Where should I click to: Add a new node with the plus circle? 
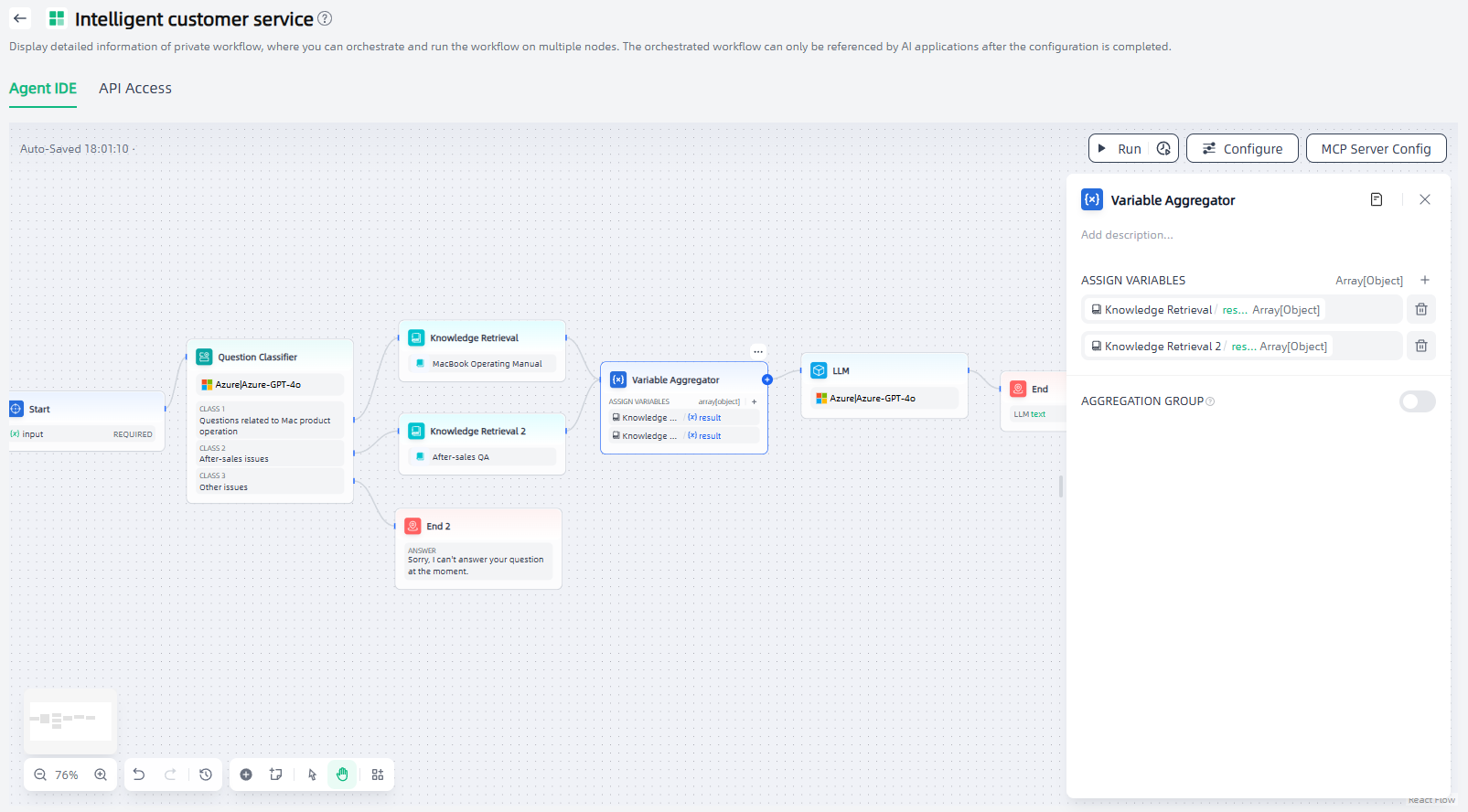246,775
